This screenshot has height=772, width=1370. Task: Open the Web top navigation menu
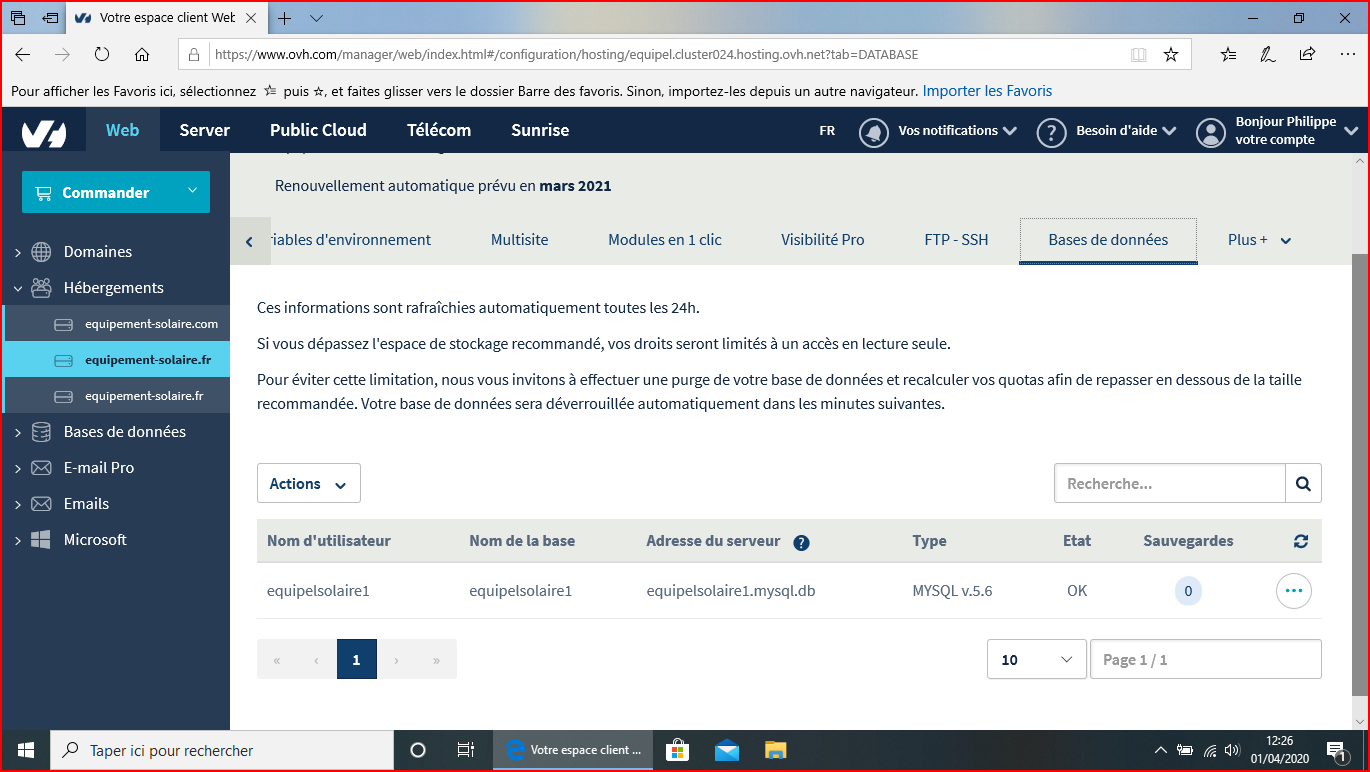pyautogui.click(x=123, y=130)
